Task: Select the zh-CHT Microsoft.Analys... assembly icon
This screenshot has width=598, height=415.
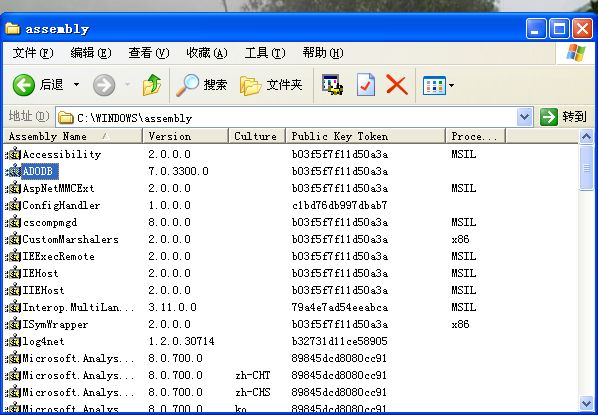Action: pyautogui.click(x=13, y=375)
